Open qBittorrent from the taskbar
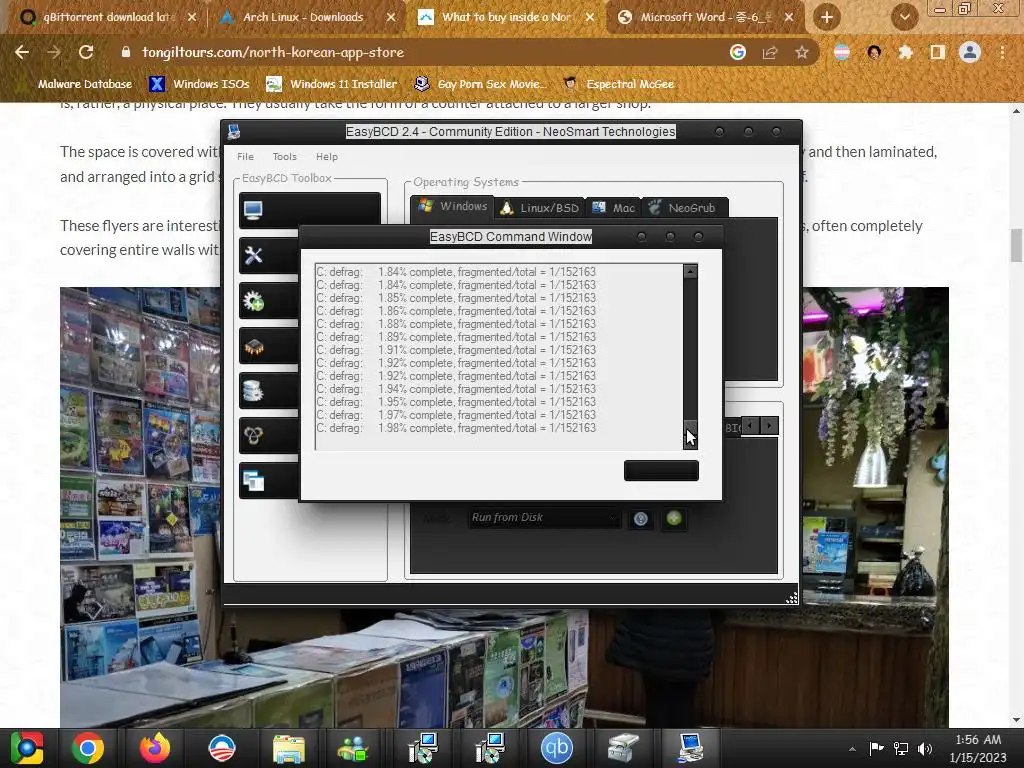The image size is (1024, 768). pyautogui.click(x=556, y=748)
